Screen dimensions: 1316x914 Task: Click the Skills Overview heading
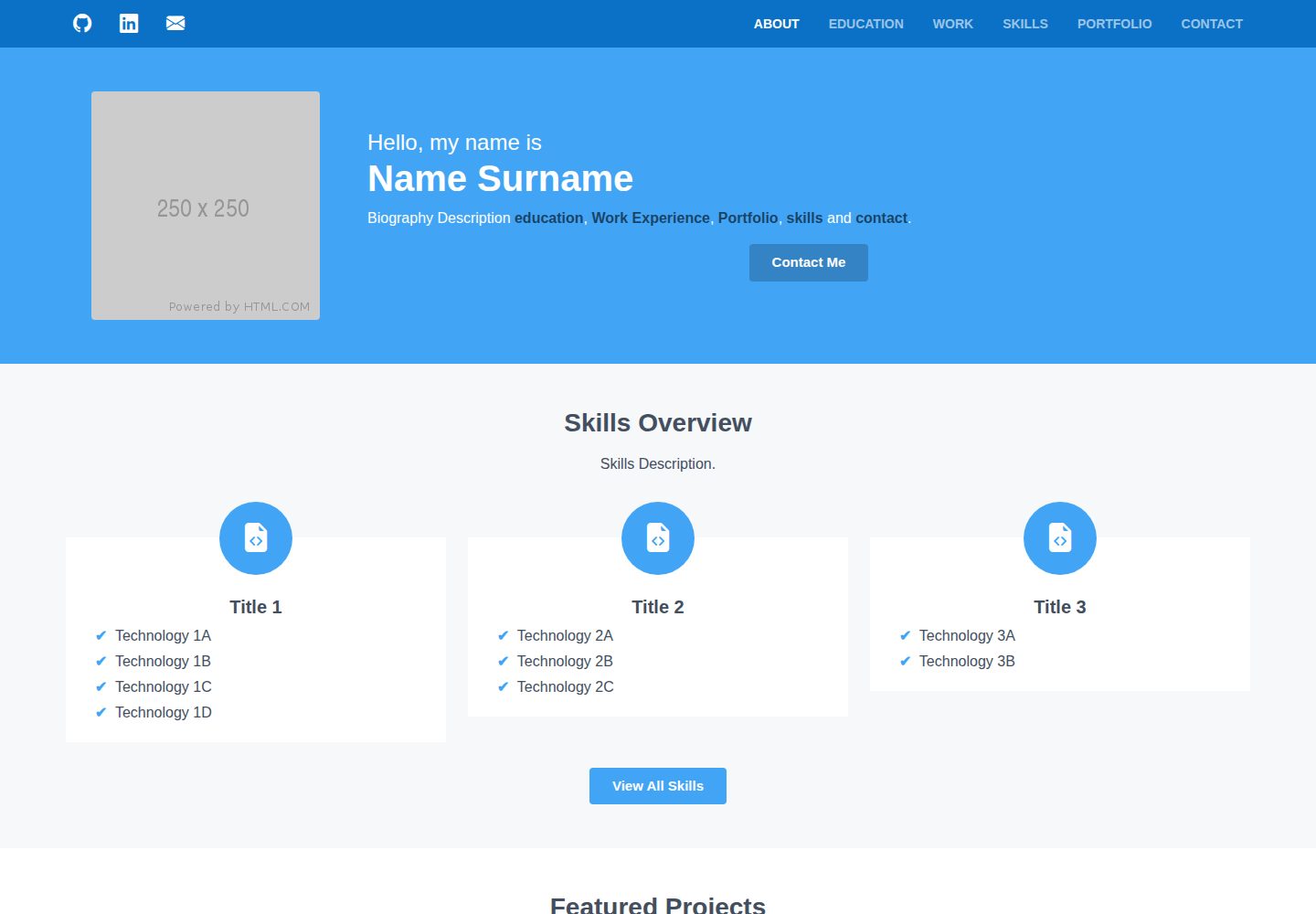coord(658,422)
